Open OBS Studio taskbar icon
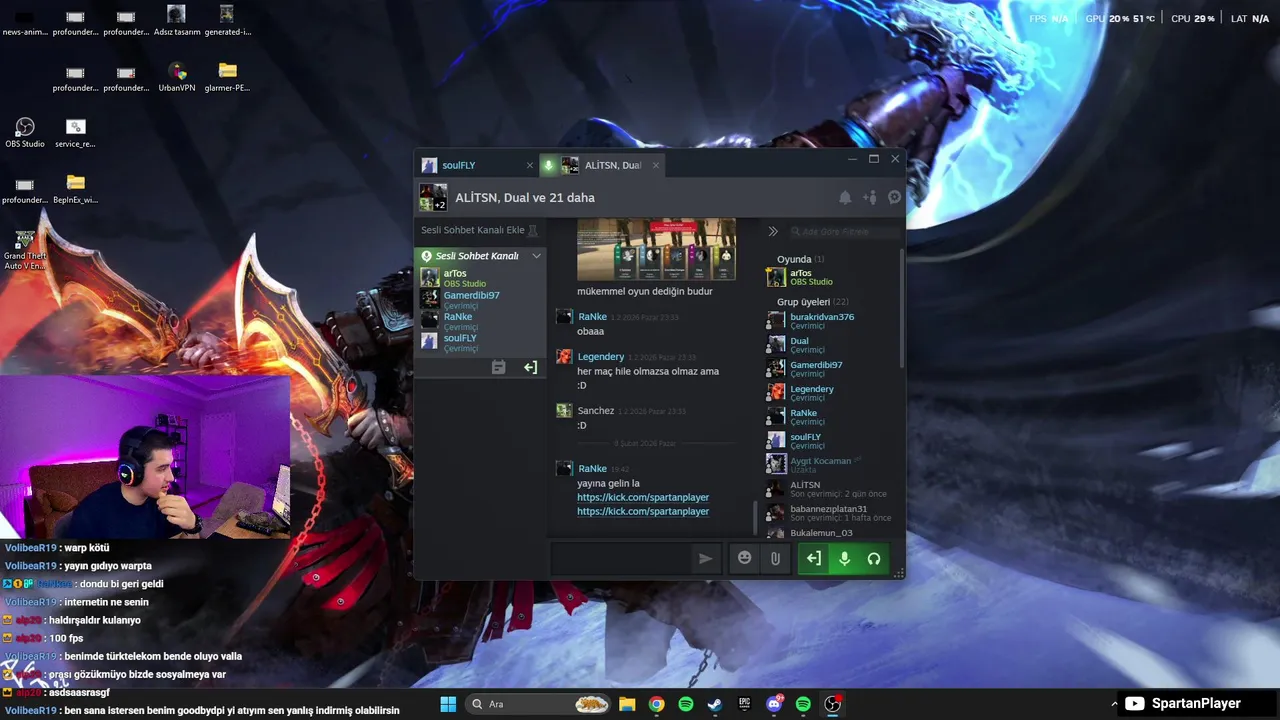Screen dimensions: 1280x720 point(833,704)
